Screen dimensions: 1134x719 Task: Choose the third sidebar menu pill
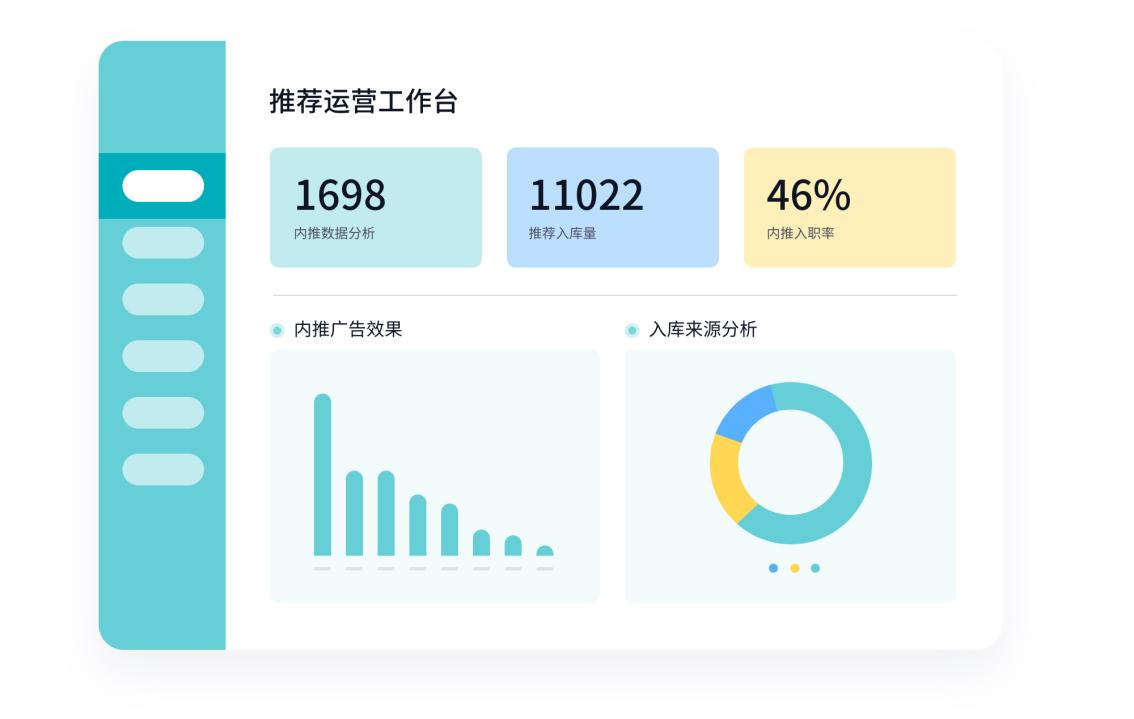pyautogui.click(x=163, y=299)
